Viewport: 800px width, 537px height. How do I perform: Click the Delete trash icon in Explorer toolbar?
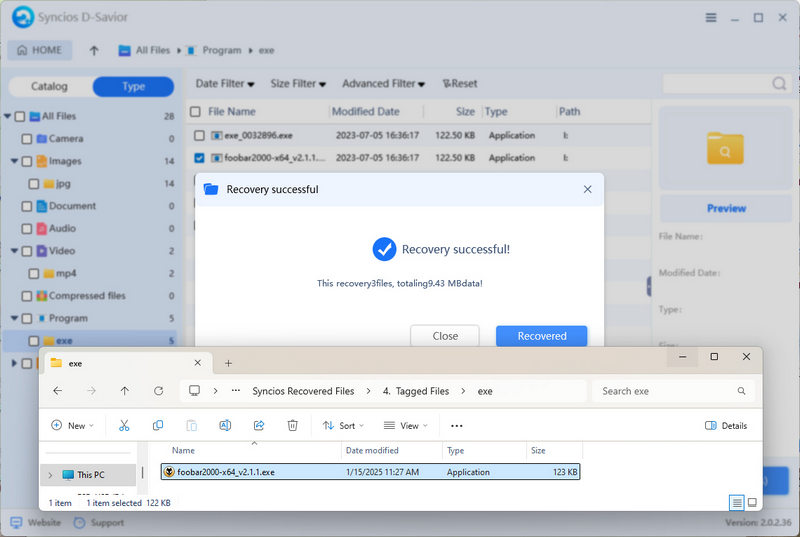(292, 425)
